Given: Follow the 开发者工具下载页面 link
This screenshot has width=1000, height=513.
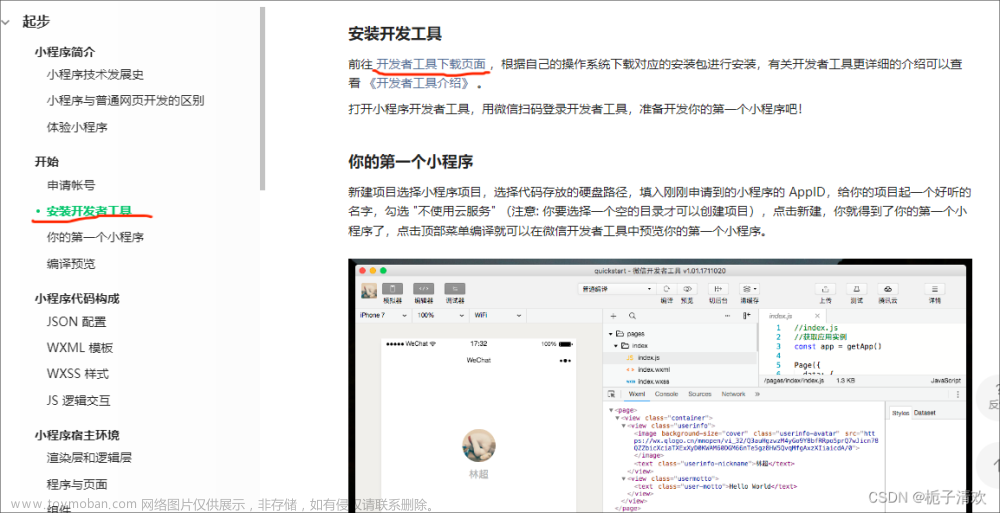Looking at the screenshot, I should tap(431, 64).
